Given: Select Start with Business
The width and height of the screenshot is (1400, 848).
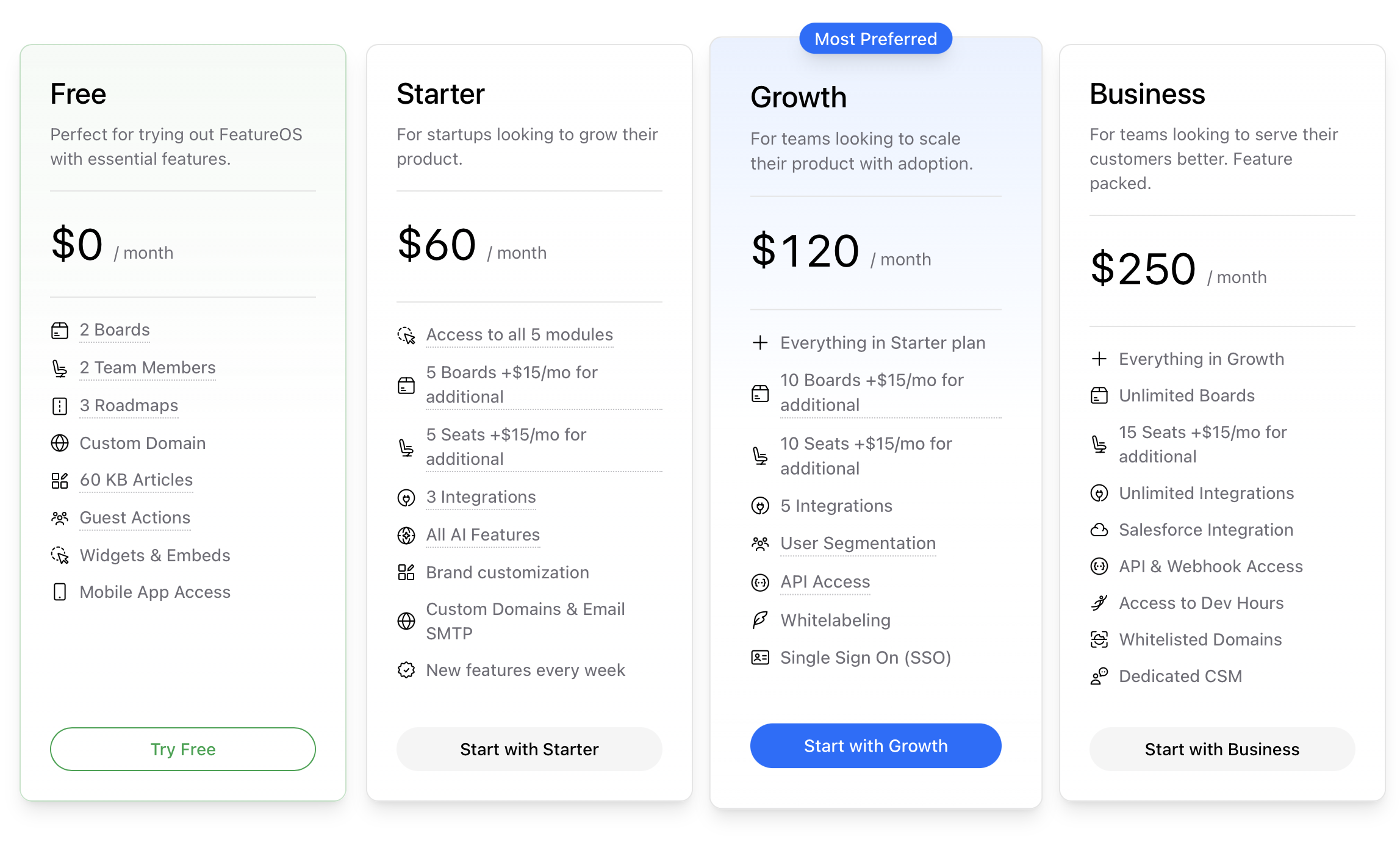Looking at the screenshot, I should tap(1221, 749).
